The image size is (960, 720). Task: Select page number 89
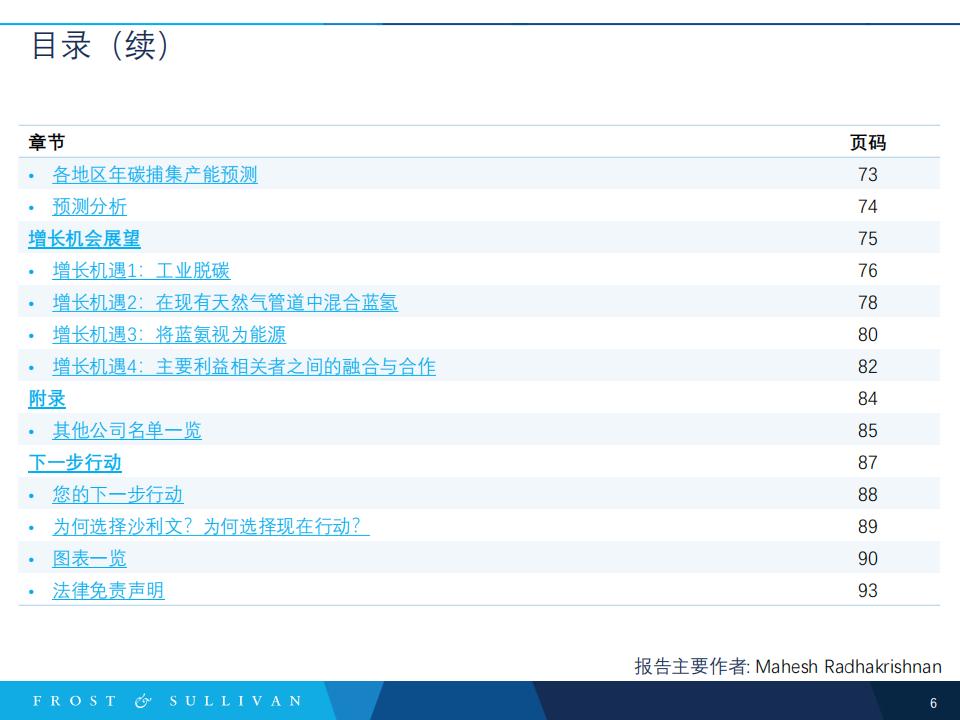pos(868,527)
